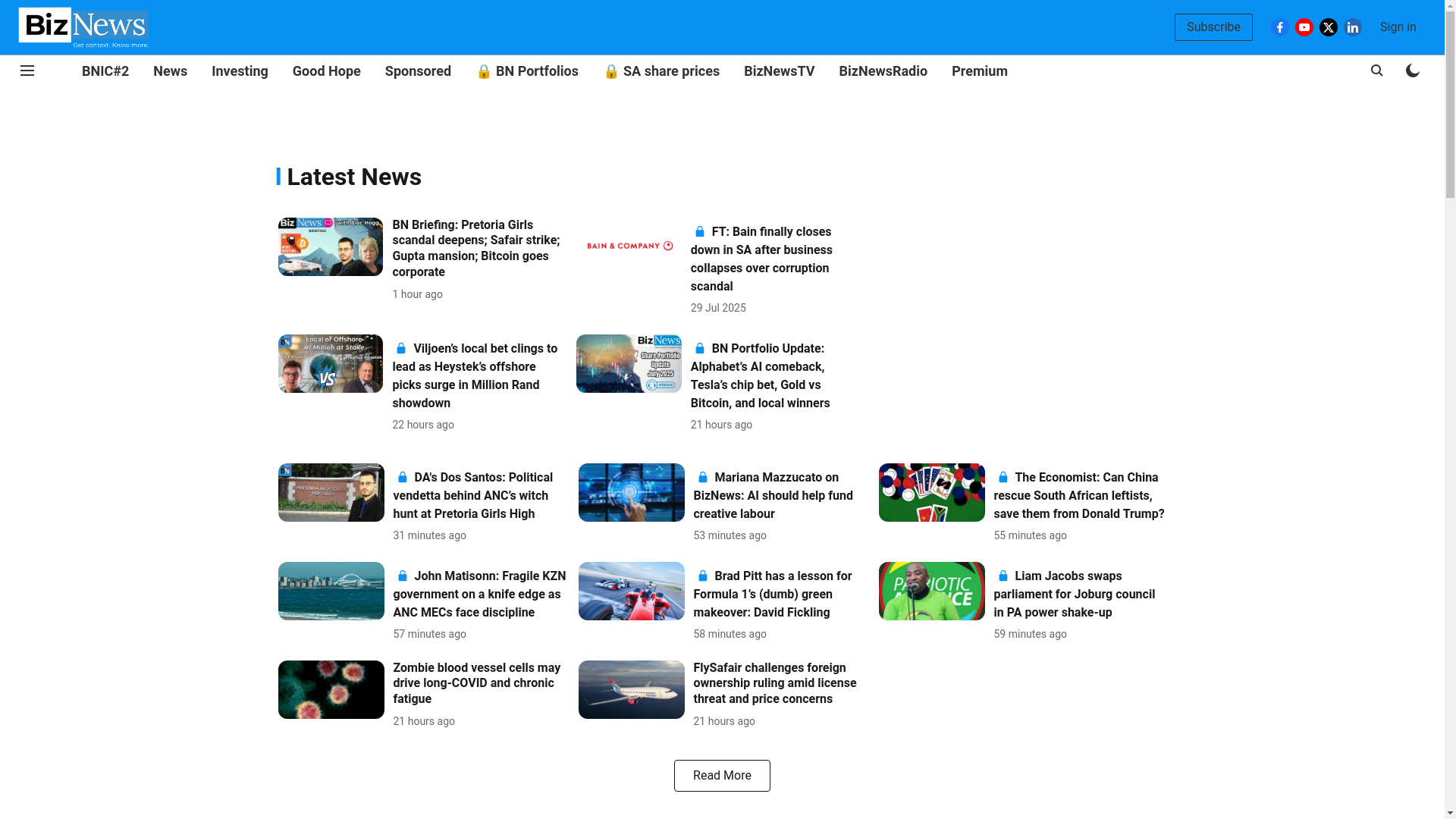Open BizNews X (Twitter) icon
The image size is (1456, 819).
[x=1329, y=27]
